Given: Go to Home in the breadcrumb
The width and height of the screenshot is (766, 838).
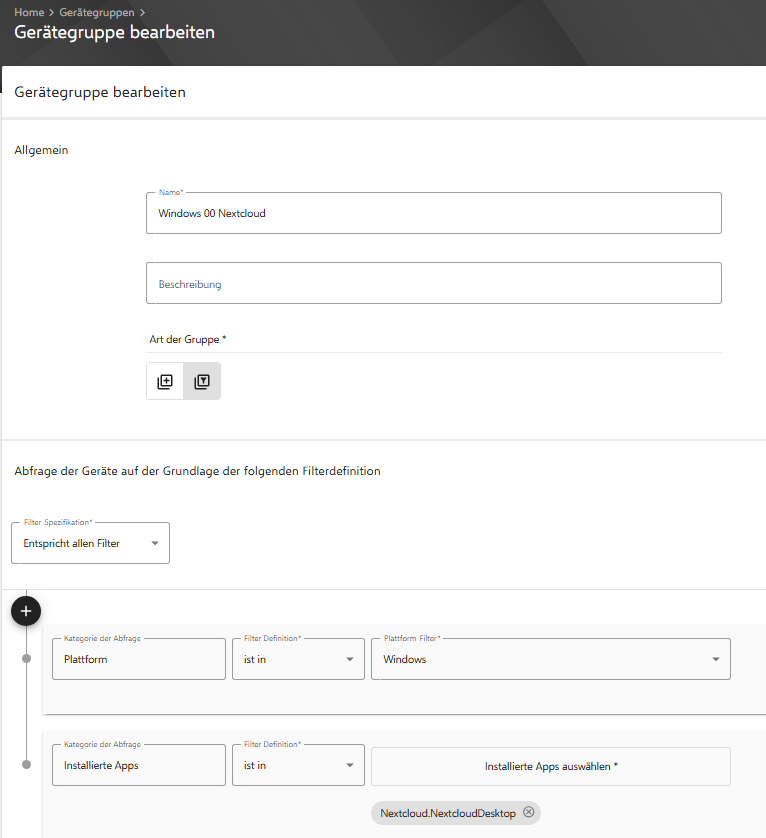Looking at the screenshot, I should (x=28, y=12).
